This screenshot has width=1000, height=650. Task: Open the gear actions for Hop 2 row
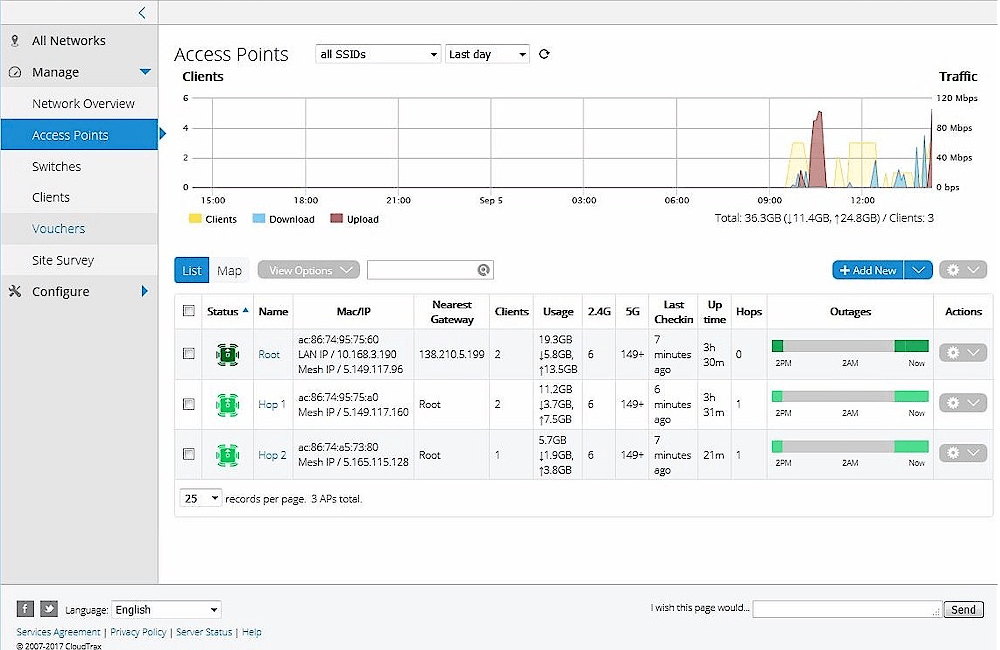coord(962,453)
